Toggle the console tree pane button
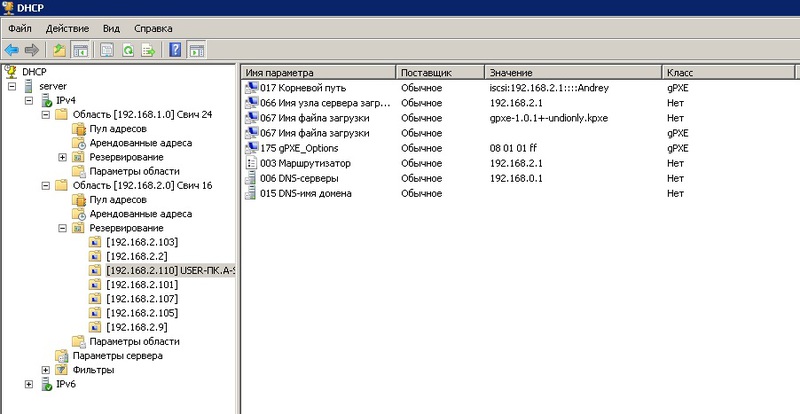Viewport: 800px width, 414px height. (81, 50)
